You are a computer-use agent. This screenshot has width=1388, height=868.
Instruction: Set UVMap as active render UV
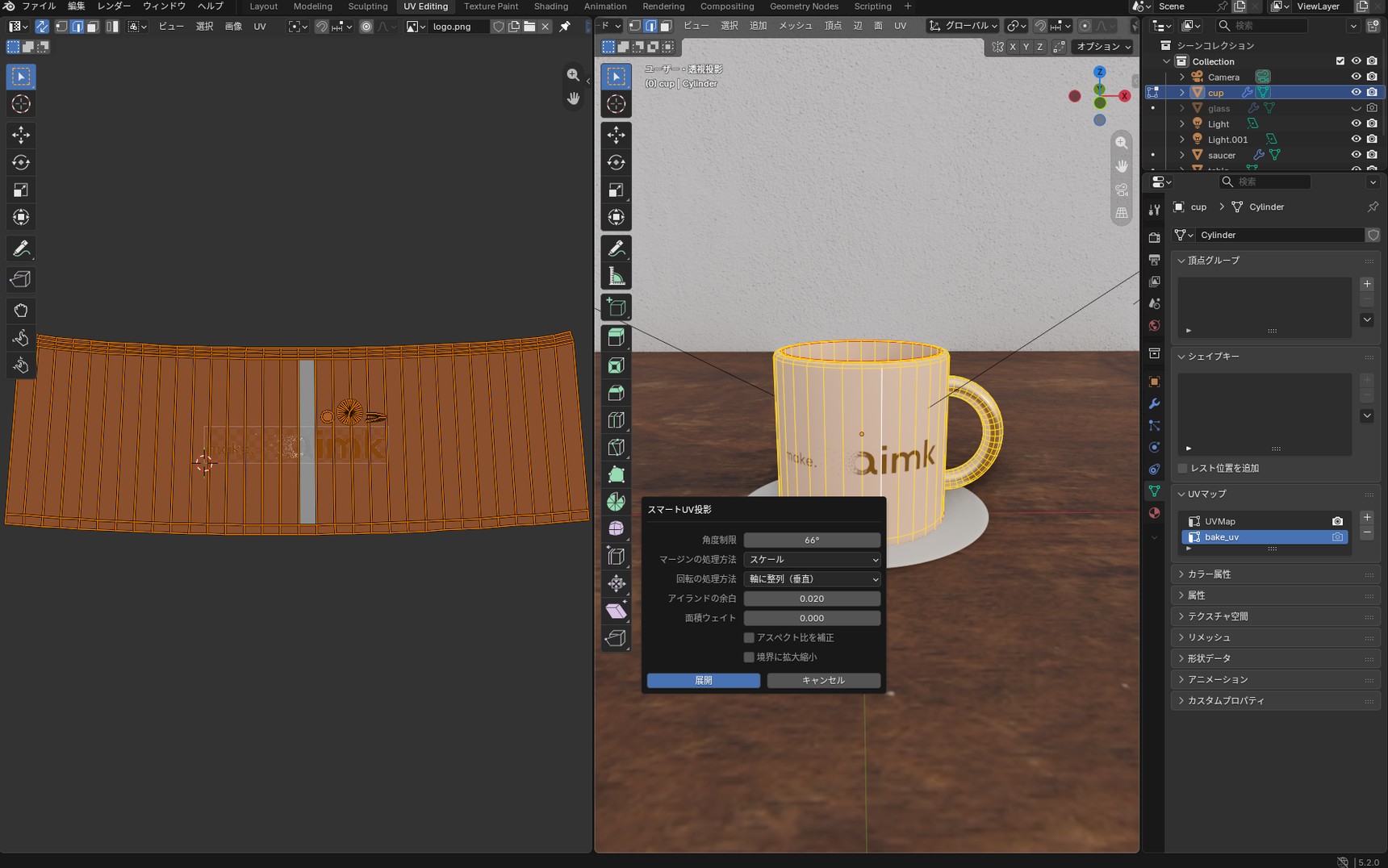tap(1337, 521)
